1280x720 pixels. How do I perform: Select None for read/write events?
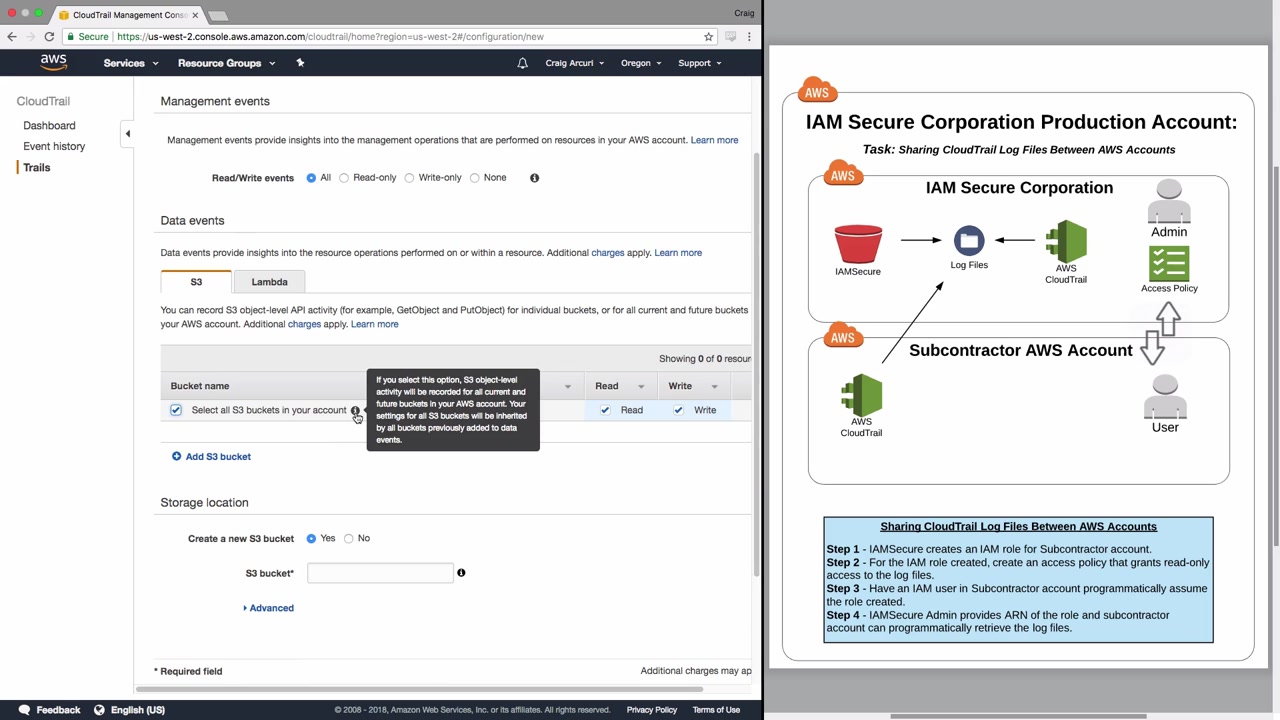(474, 178)
